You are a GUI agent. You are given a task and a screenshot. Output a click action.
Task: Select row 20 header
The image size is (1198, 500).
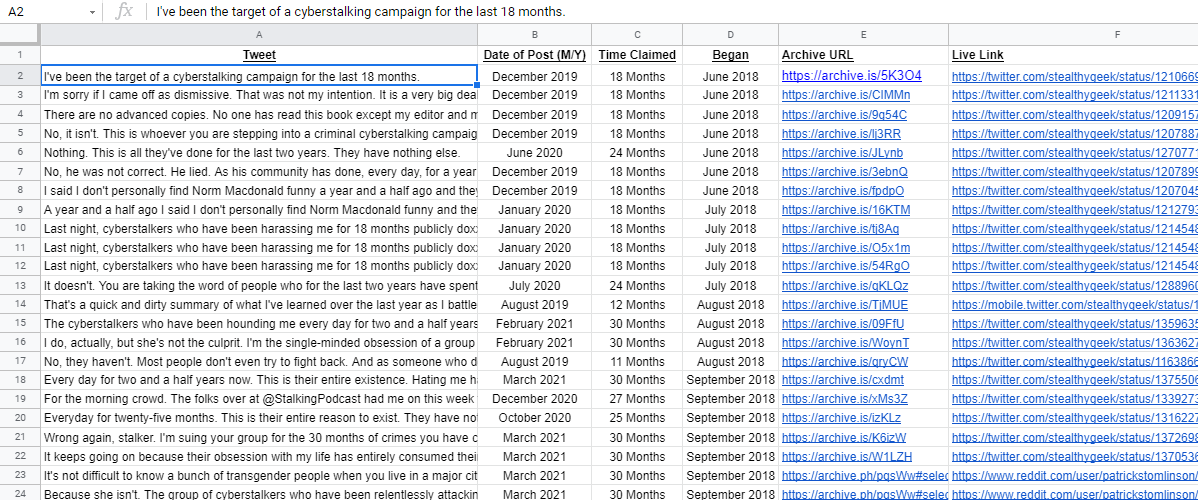[x=20, y=418]
